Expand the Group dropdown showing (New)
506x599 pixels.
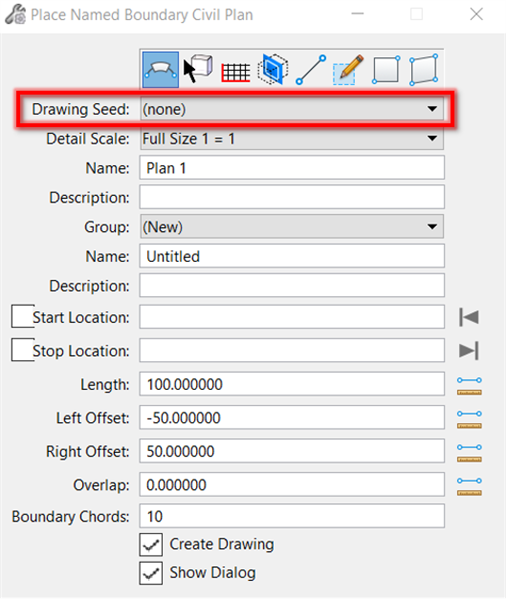click(x=292, y=227)
